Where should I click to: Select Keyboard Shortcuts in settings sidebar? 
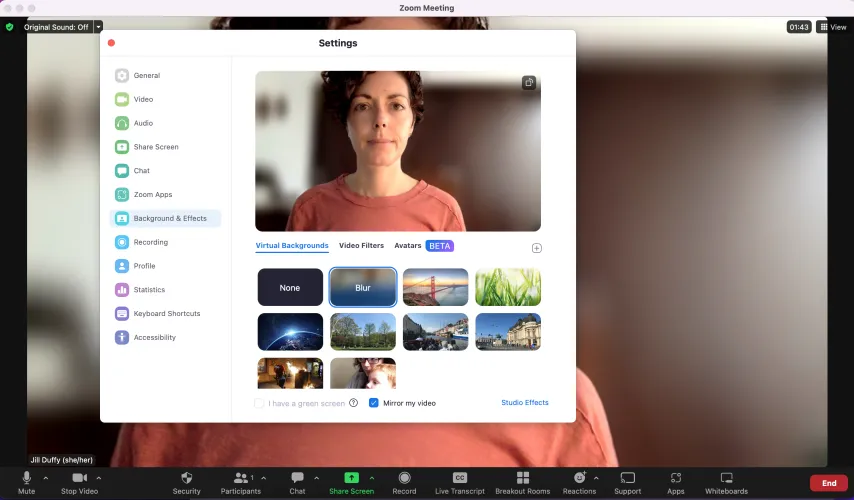coord(166,314)
